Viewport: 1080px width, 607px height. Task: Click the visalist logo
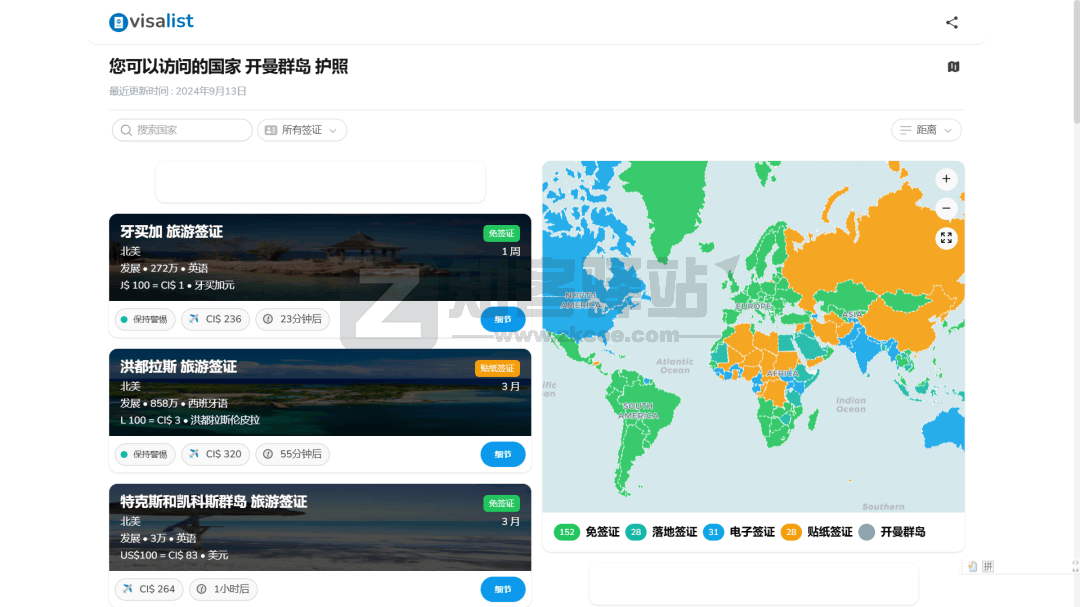[151, 21]
